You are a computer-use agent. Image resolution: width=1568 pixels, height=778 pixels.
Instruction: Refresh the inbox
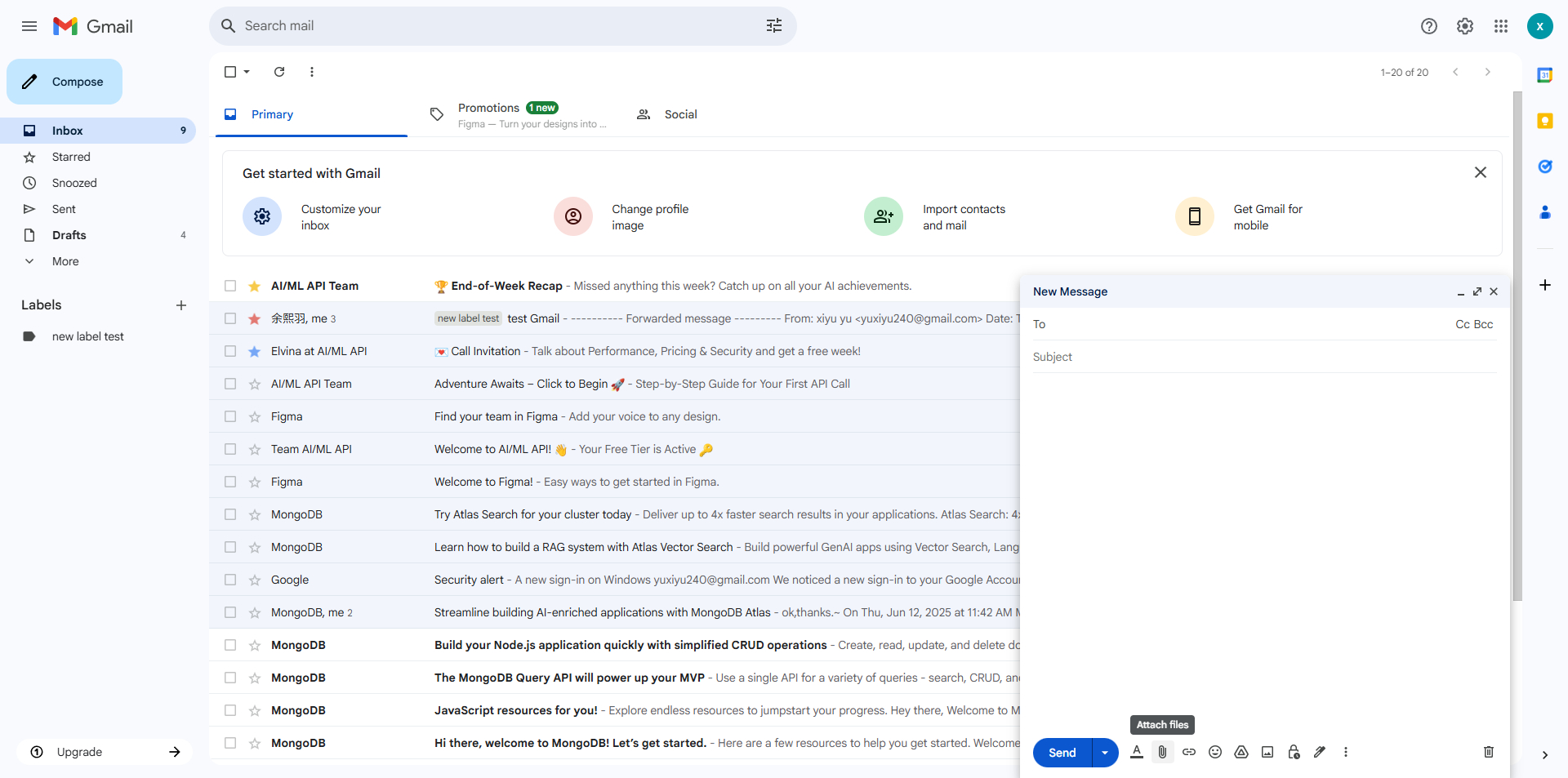pos(279,72)
